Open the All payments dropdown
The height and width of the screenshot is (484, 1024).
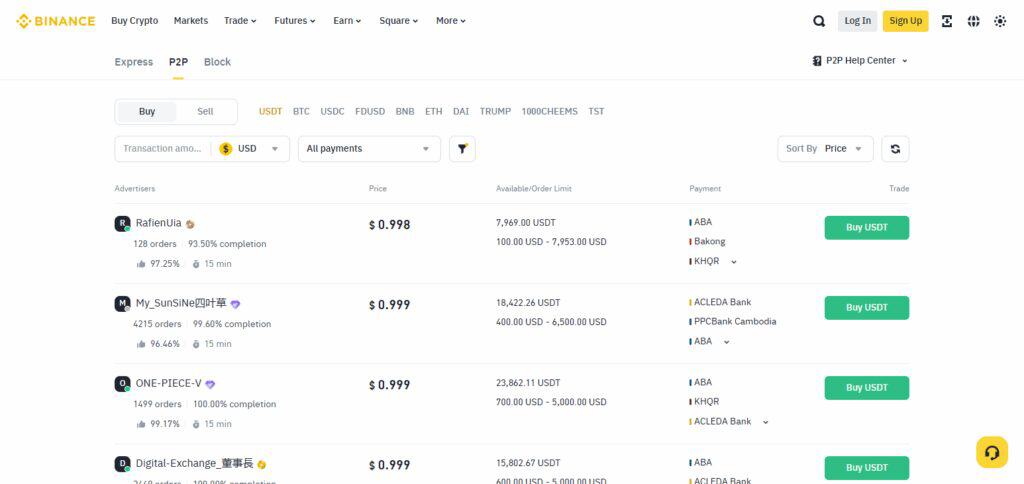click(369, 149)
